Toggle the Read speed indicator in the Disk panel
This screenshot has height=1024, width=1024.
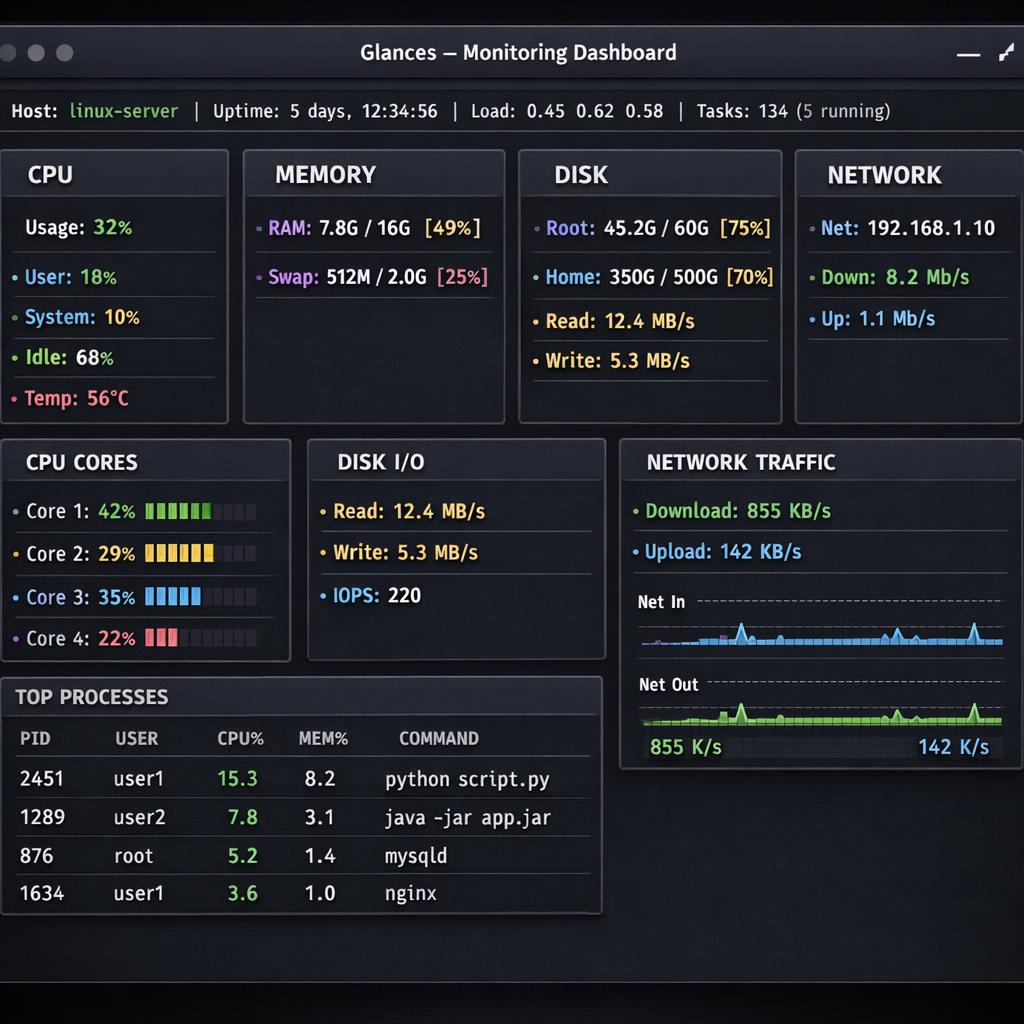(x=537, y=321)
